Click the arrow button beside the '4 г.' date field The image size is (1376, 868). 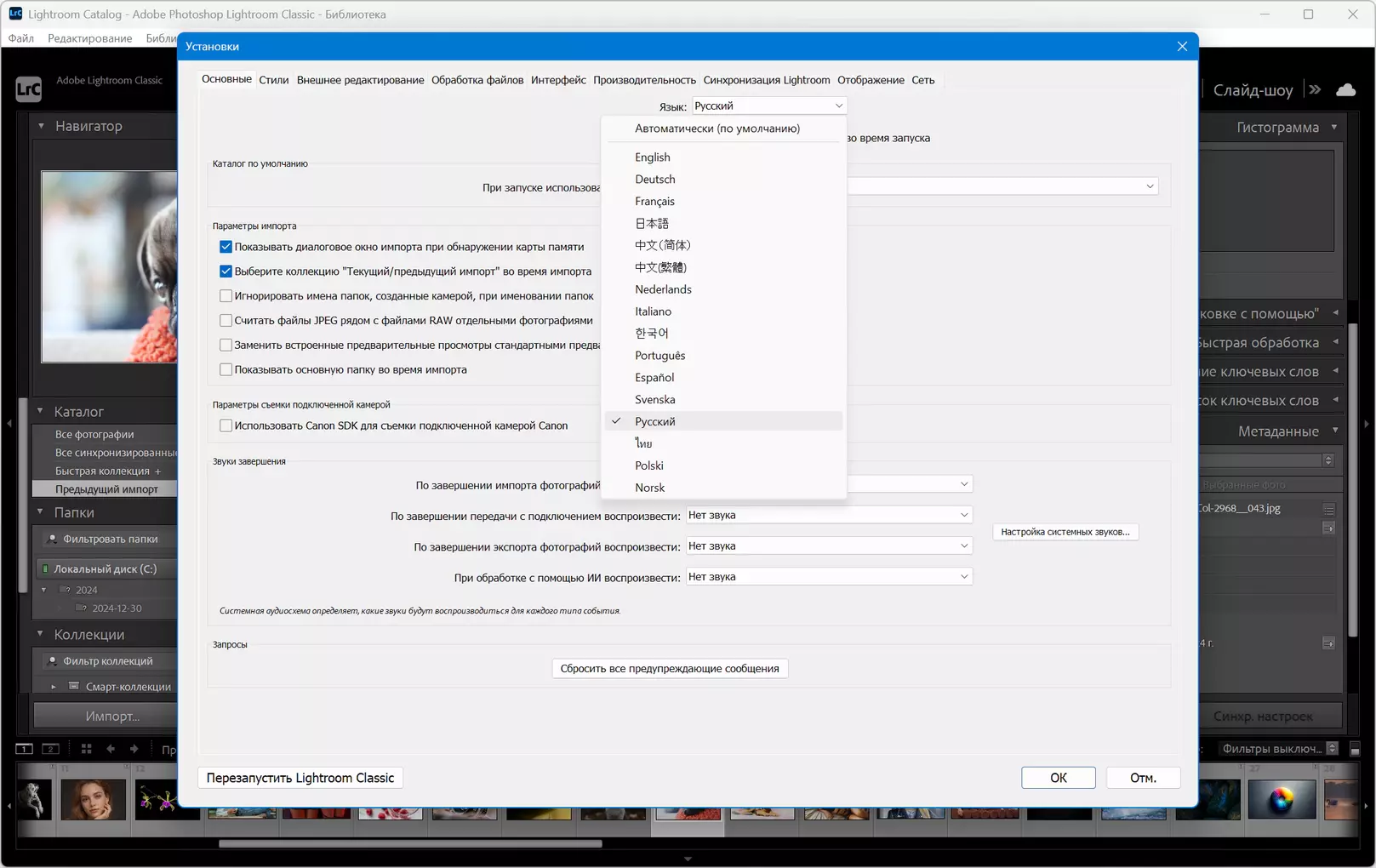pos(1328,643)
